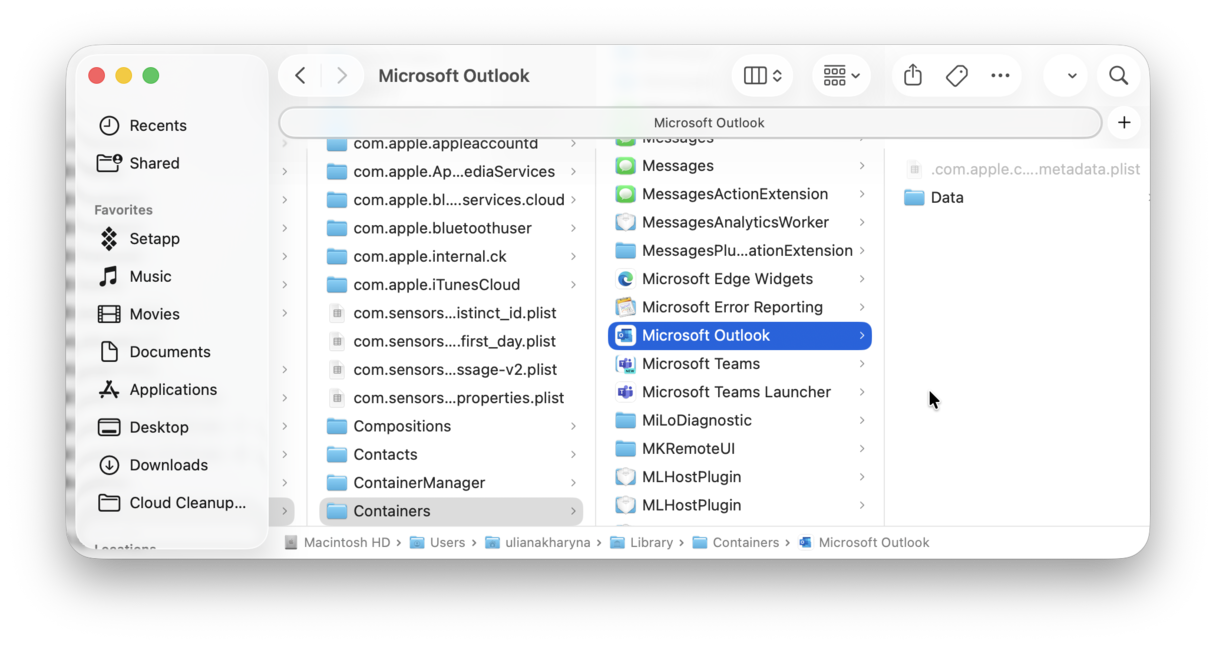Select com.sensors...istinct_id.plist file
The height and width of the screenshot is (646, 1216).
click(x=452, y=313)
